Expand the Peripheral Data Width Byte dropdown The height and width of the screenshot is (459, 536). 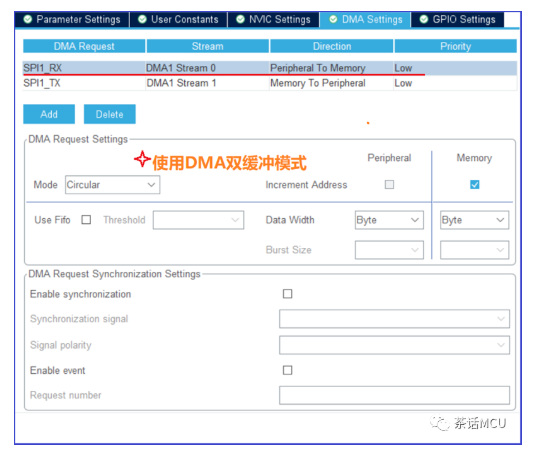[x=389, y=220]
